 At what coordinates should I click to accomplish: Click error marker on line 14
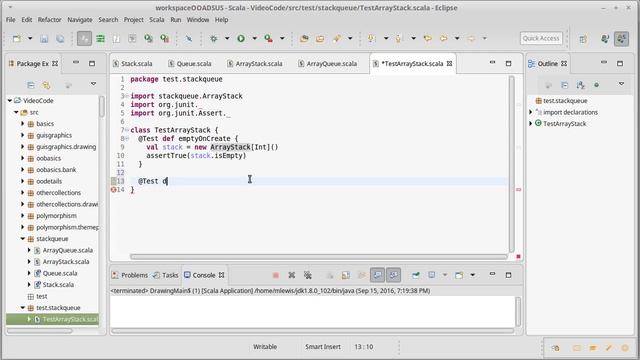pyautogui.click(x=113, y=189)
